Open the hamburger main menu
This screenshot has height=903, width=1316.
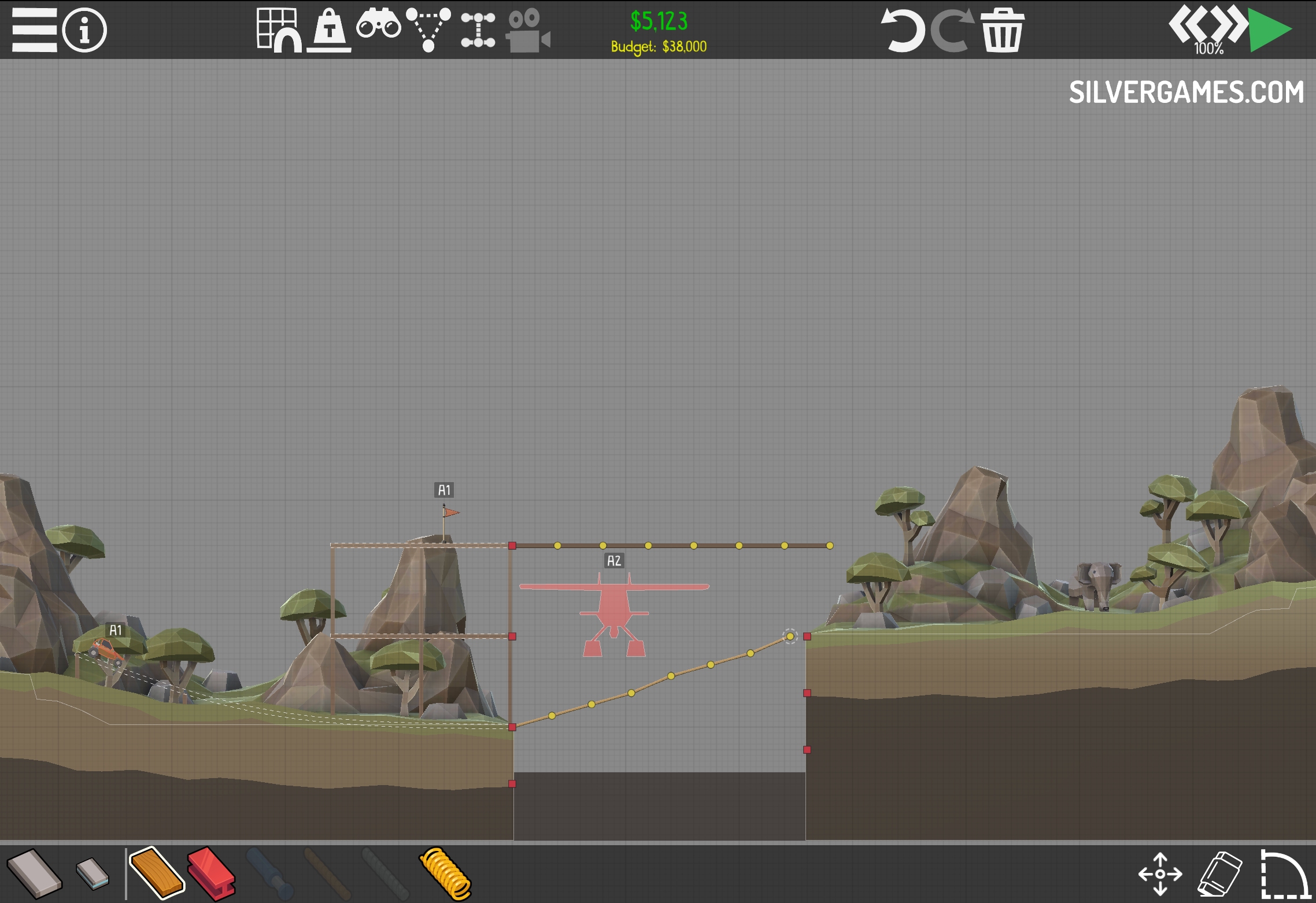pos(34,30)
